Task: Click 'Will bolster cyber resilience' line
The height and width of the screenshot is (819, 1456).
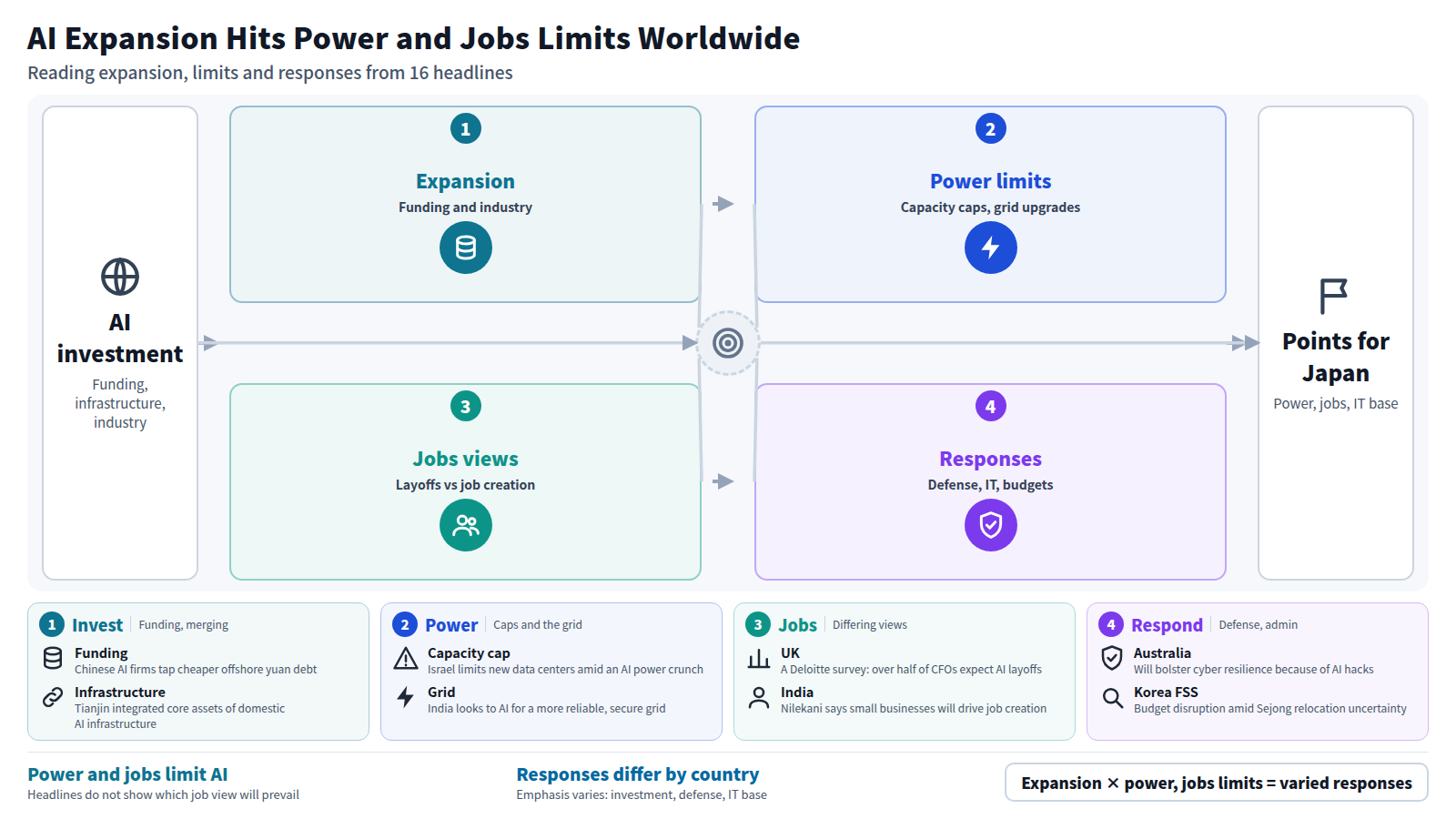Action: point(1254,670)
